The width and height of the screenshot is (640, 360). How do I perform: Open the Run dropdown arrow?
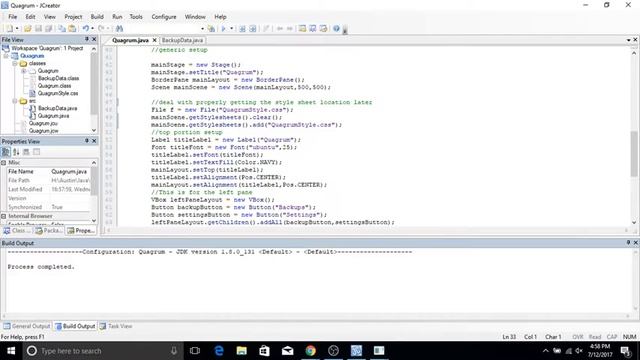(x=231, y=29)
